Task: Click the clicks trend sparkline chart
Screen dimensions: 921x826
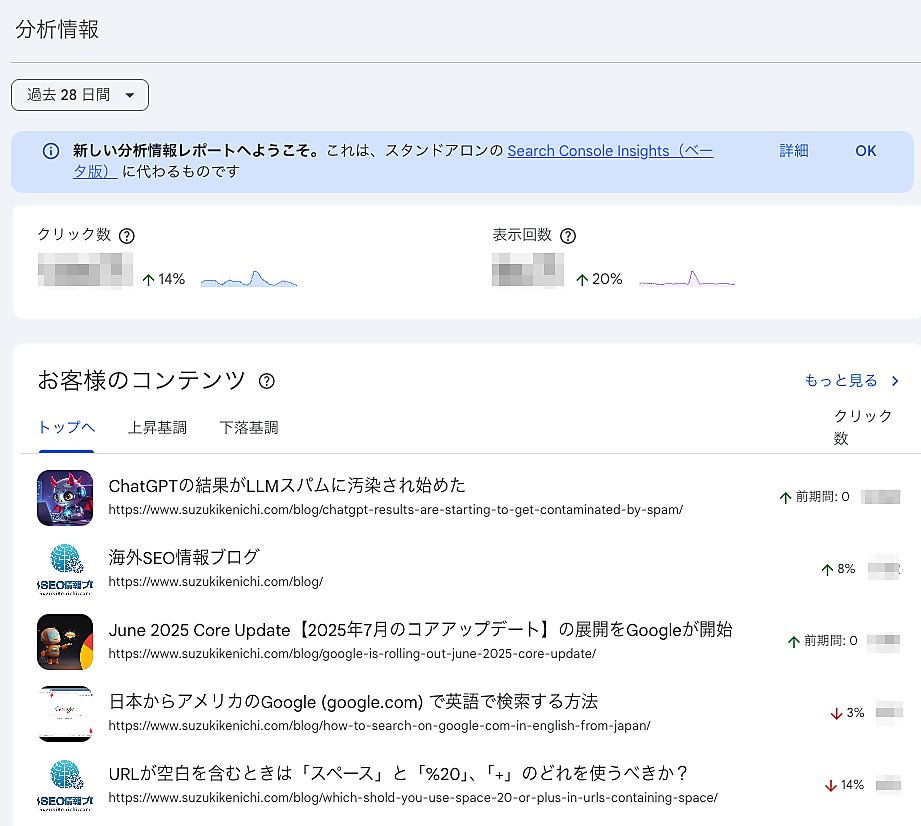Action: [x=249, y=279]
